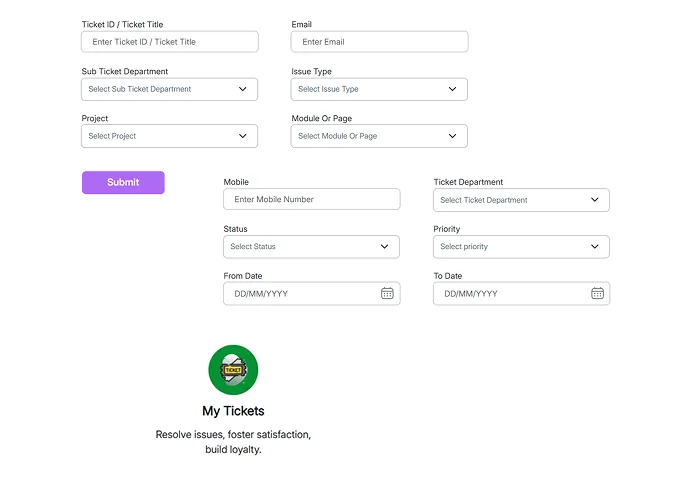This screenshot has height=478, width=677.
Task: Expand the Status dropdown
Action: [311, 246]
